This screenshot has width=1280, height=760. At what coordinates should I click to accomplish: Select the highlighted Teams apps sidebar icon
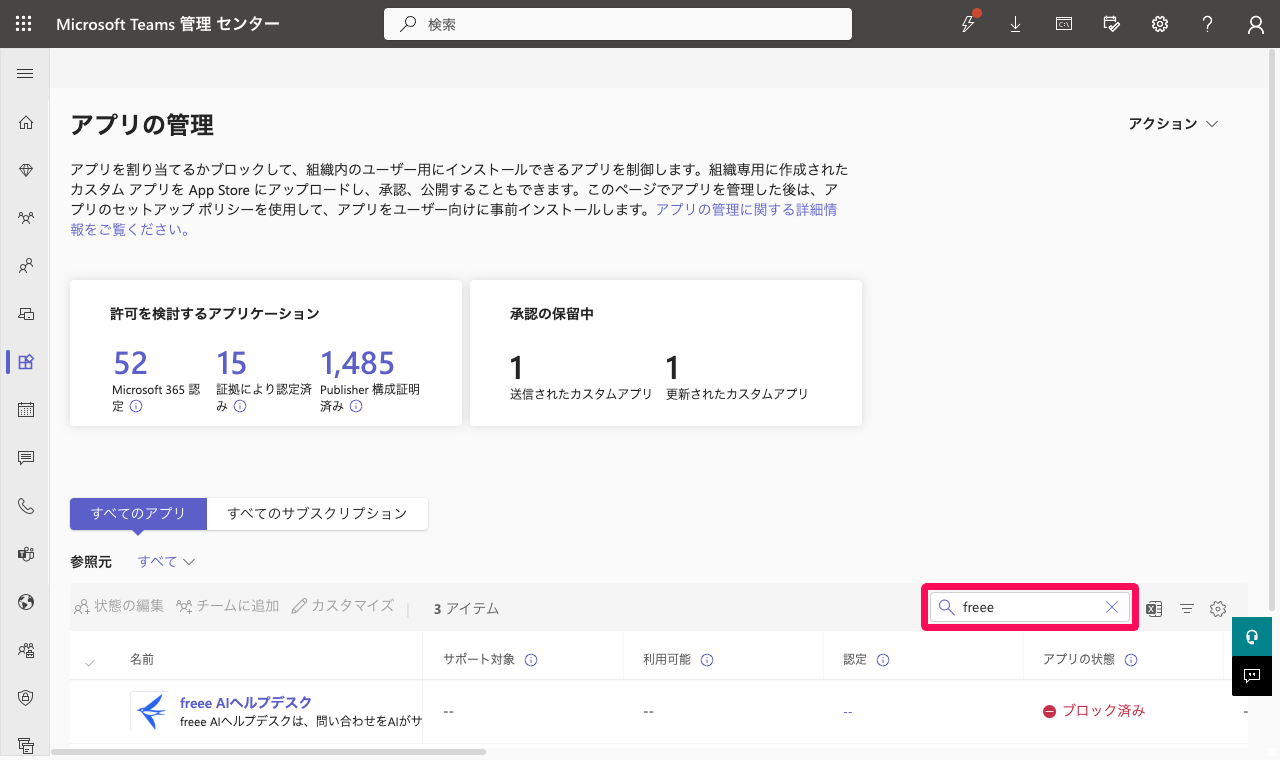tap(26, 362)
